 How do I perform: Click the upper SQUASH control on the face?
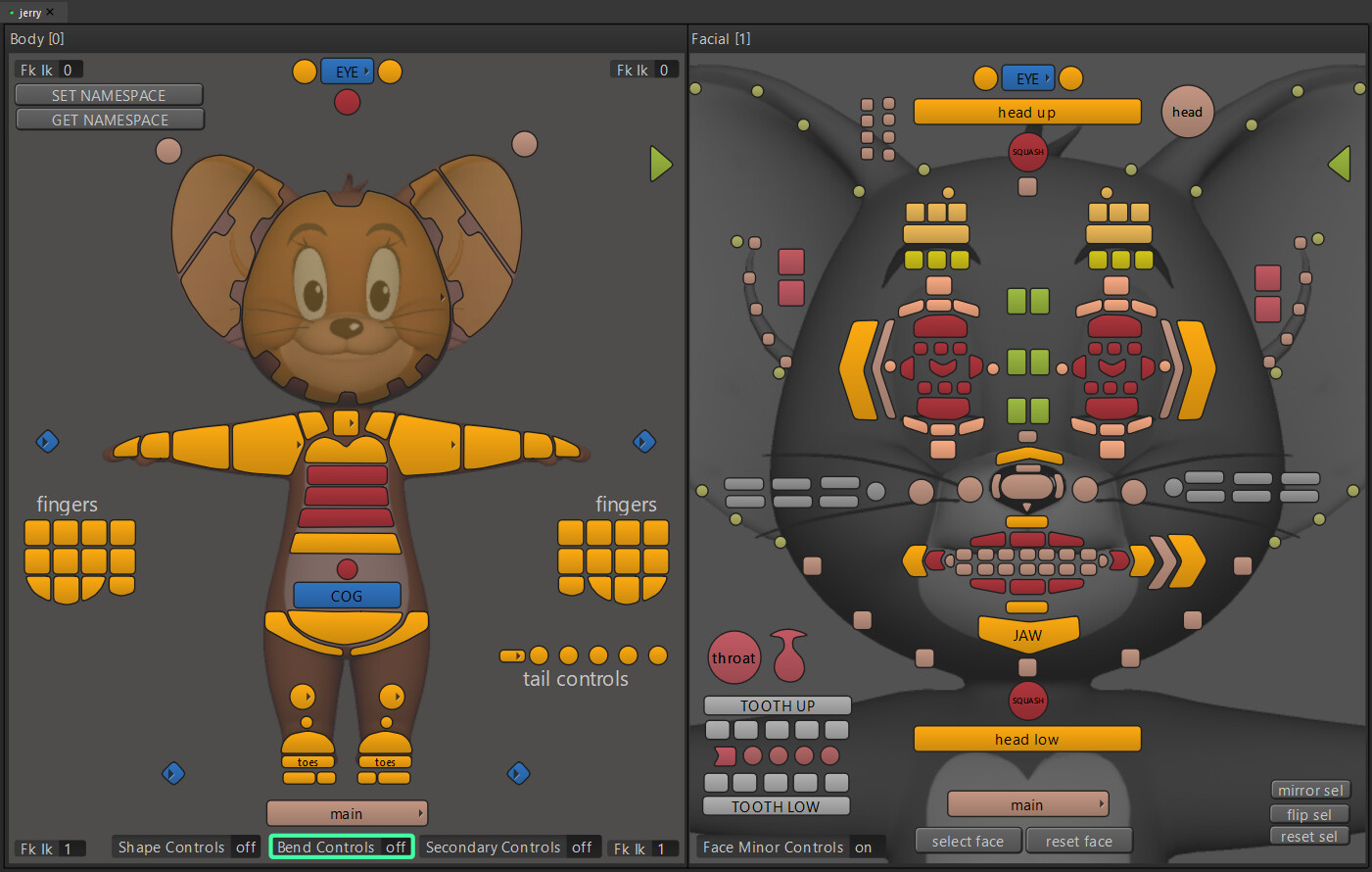1027,152
